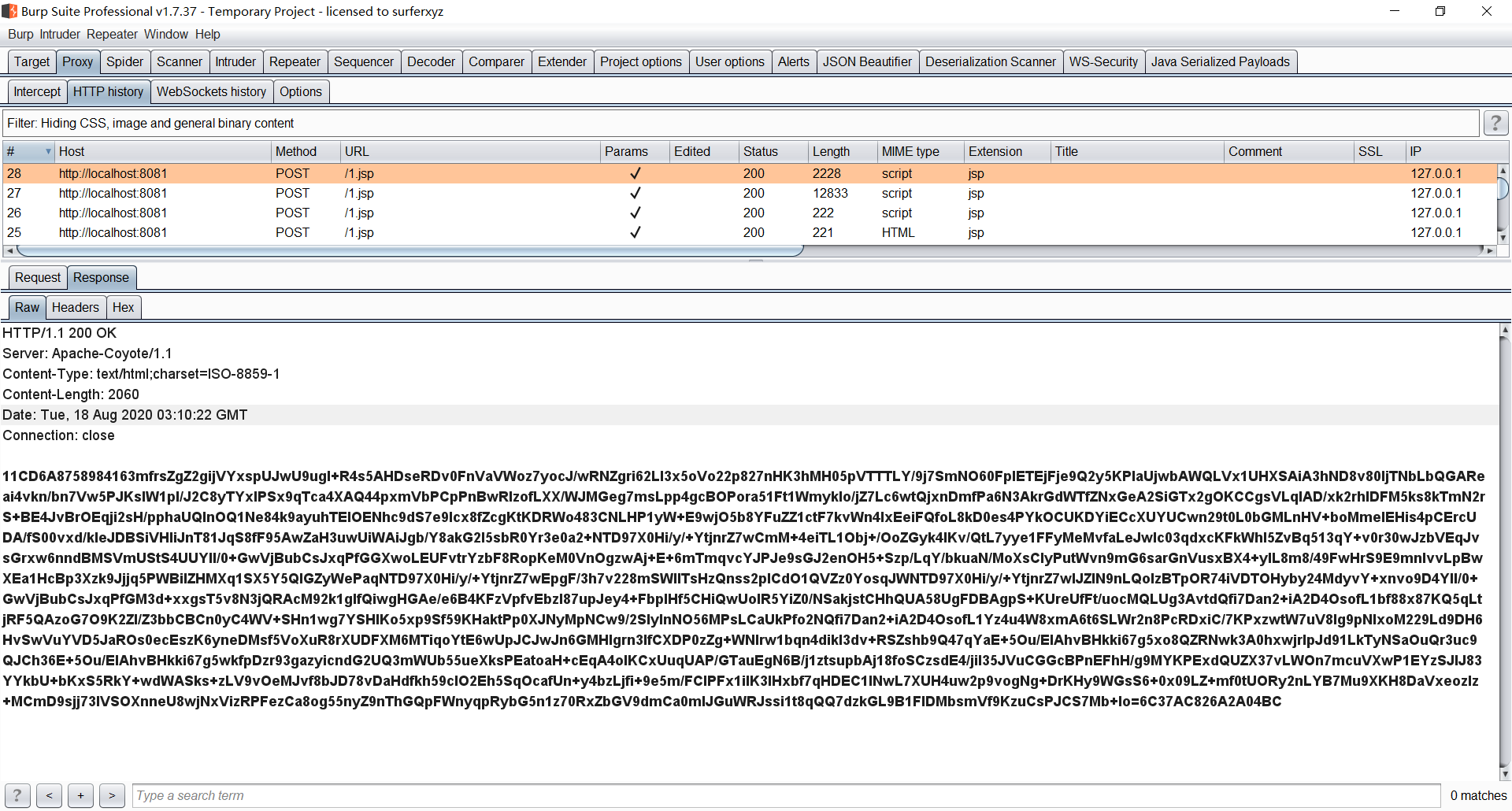Click the plus search options button
This screenshot has height=811, width=1512.
pyautogui.click(x=80, y=796)
